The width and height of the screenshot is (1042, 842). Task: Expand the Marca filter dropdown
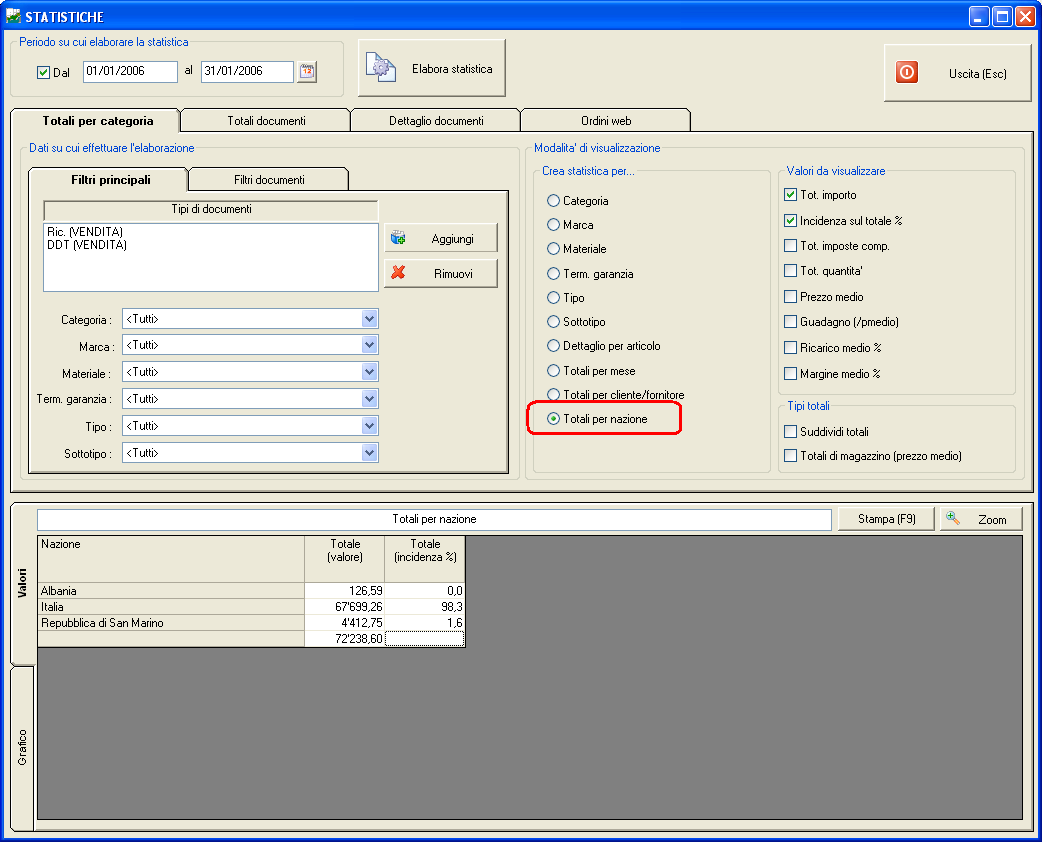pos(369,345)
